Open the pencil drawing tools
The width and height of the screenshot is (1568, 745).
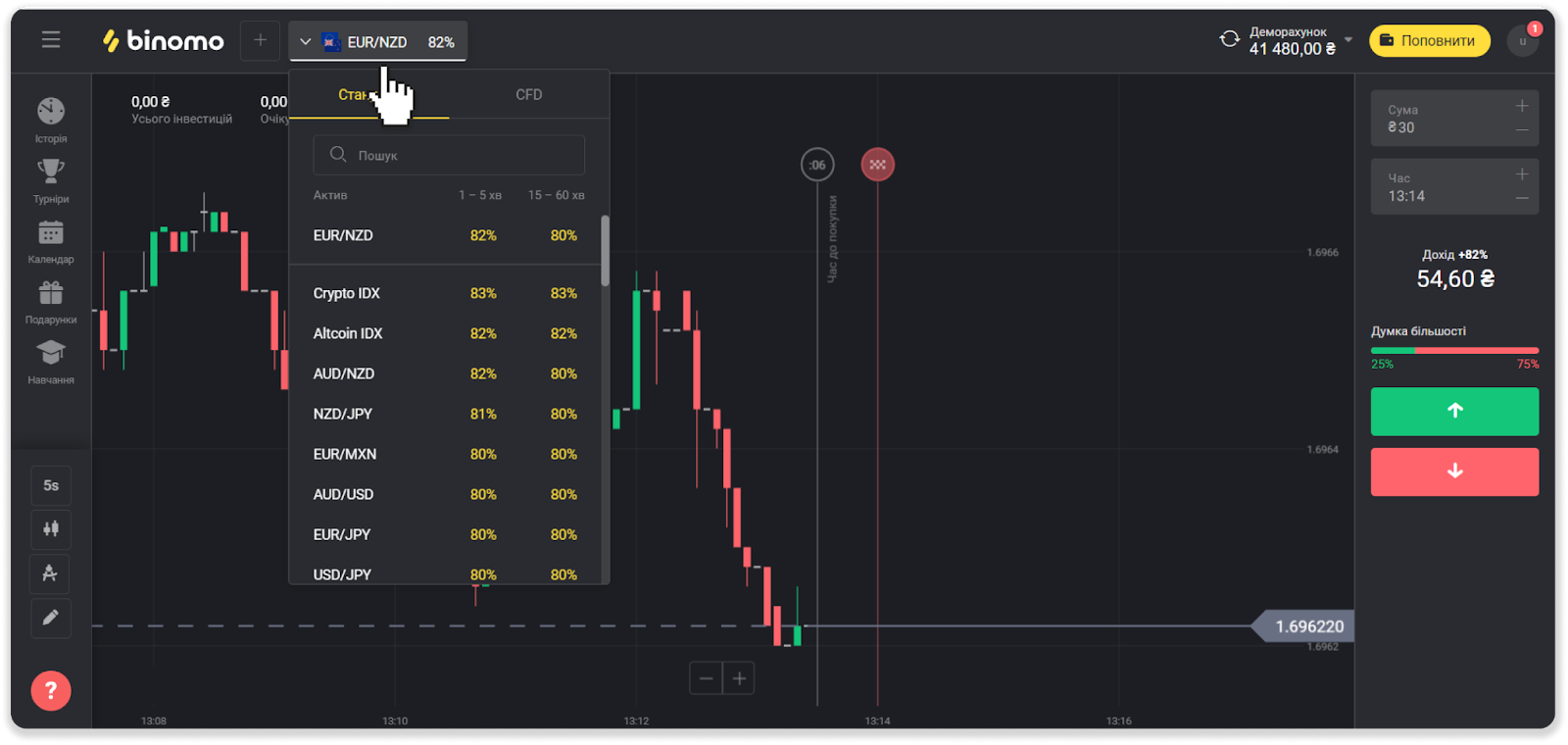(51, 618)
